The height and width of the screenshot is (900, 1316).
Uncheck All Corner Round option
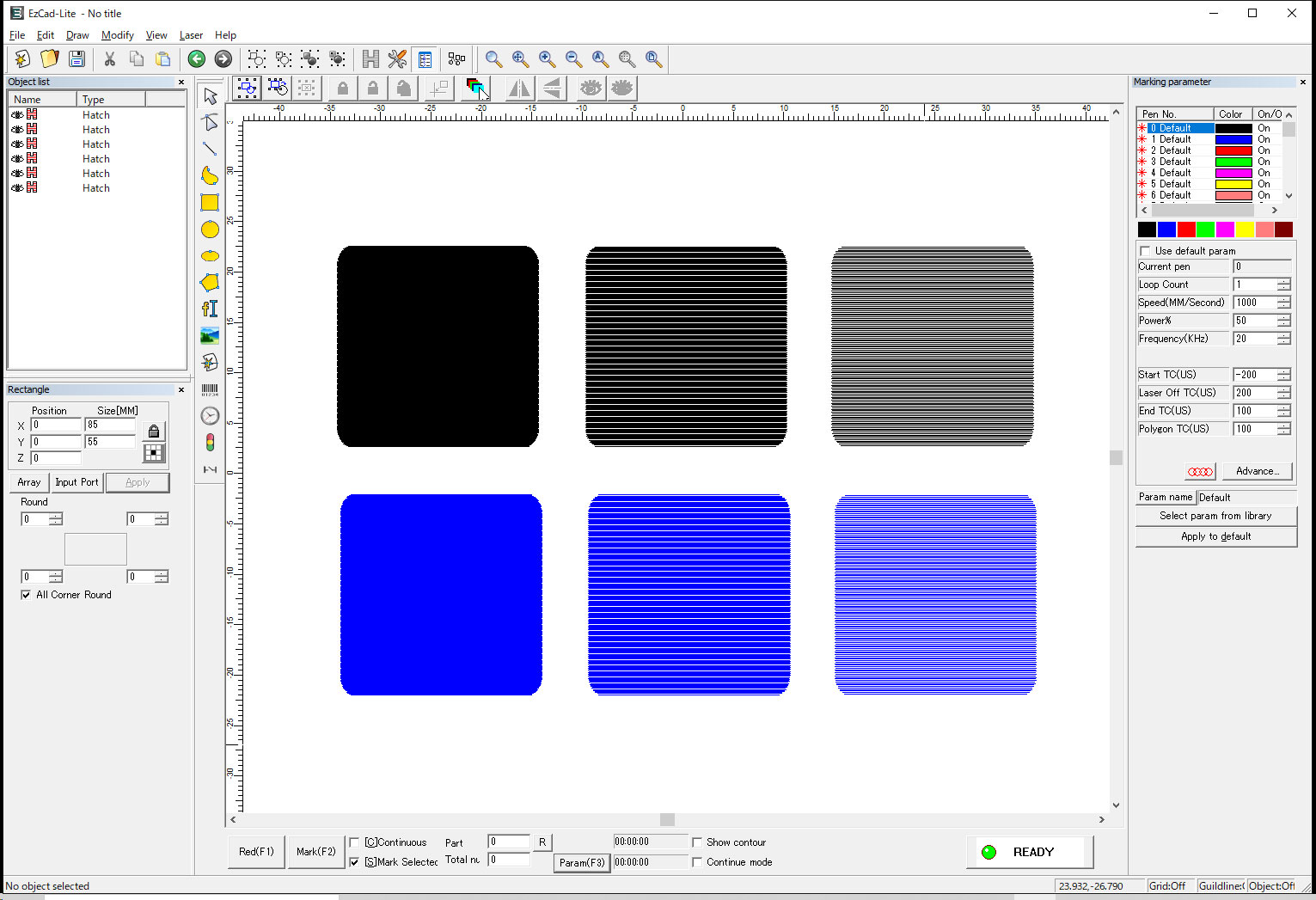click(x=26, y=595)
